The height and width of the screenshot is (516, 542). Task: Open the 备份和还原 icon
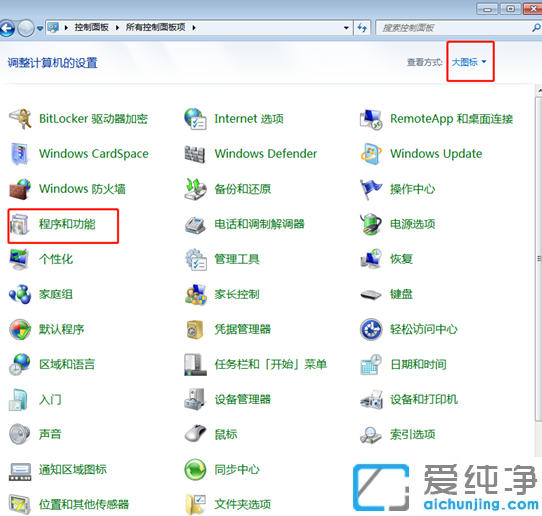pyautogui.click(x=195, y=189)
